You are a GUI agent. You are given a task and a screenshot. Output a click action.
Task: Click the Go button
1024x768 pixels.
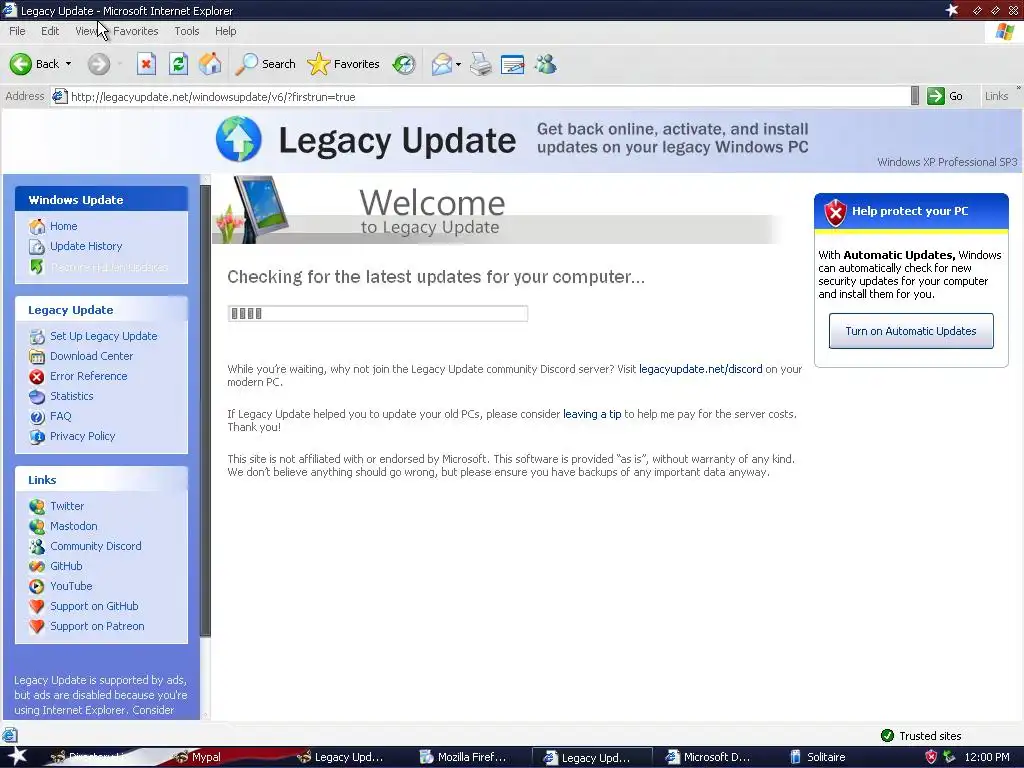click(x=945, y=96)
